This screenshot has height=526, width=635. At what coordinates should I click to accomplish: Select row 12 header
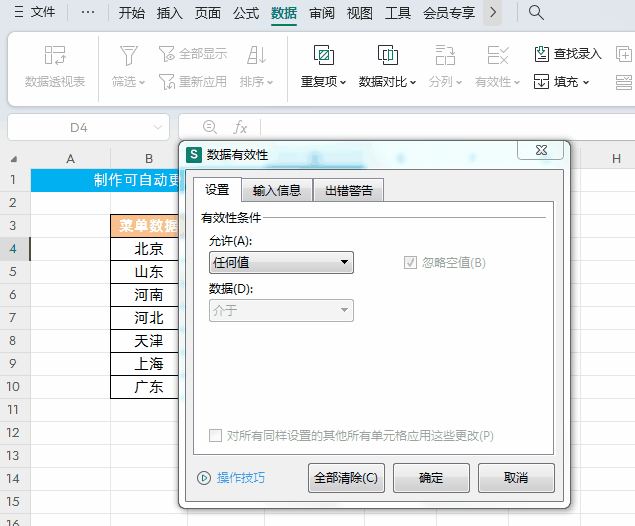pyautogui.click(x=13, y=432)
